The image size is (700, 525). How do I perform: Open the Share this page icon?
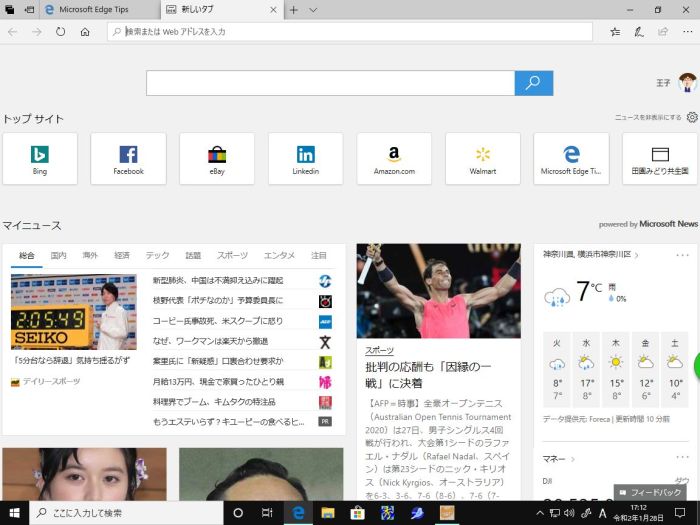click(x=661, y=32)
